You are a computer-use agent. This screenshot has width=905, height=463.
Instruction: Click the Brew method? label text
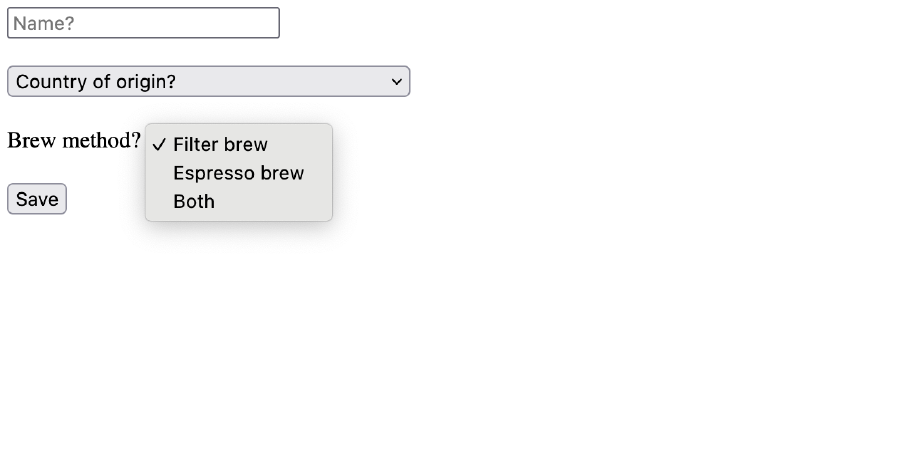pos(74,140)
